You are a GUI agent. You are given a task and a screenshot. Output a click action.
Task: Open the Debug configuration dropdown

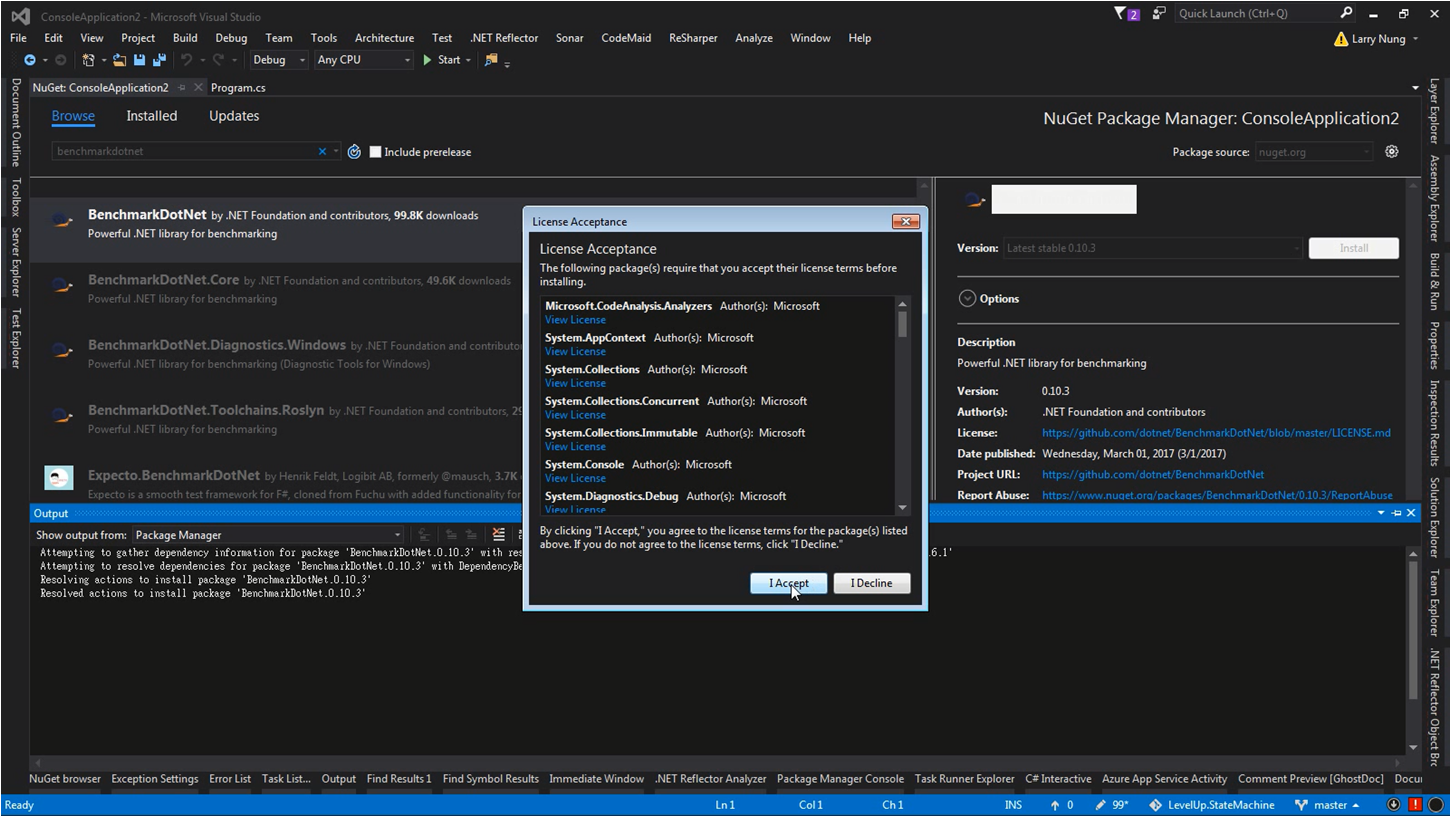pyautogui.click(x=279, y=60)
